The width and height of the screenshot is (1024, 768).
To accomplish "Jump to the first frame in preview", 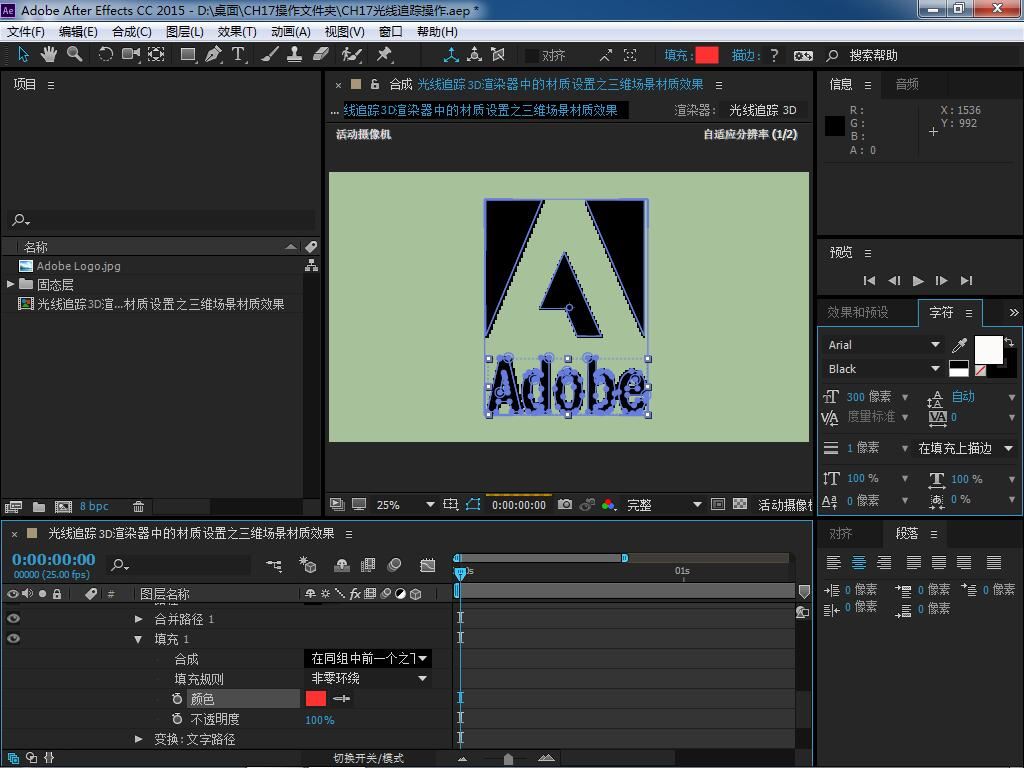I will click(869, 280).
